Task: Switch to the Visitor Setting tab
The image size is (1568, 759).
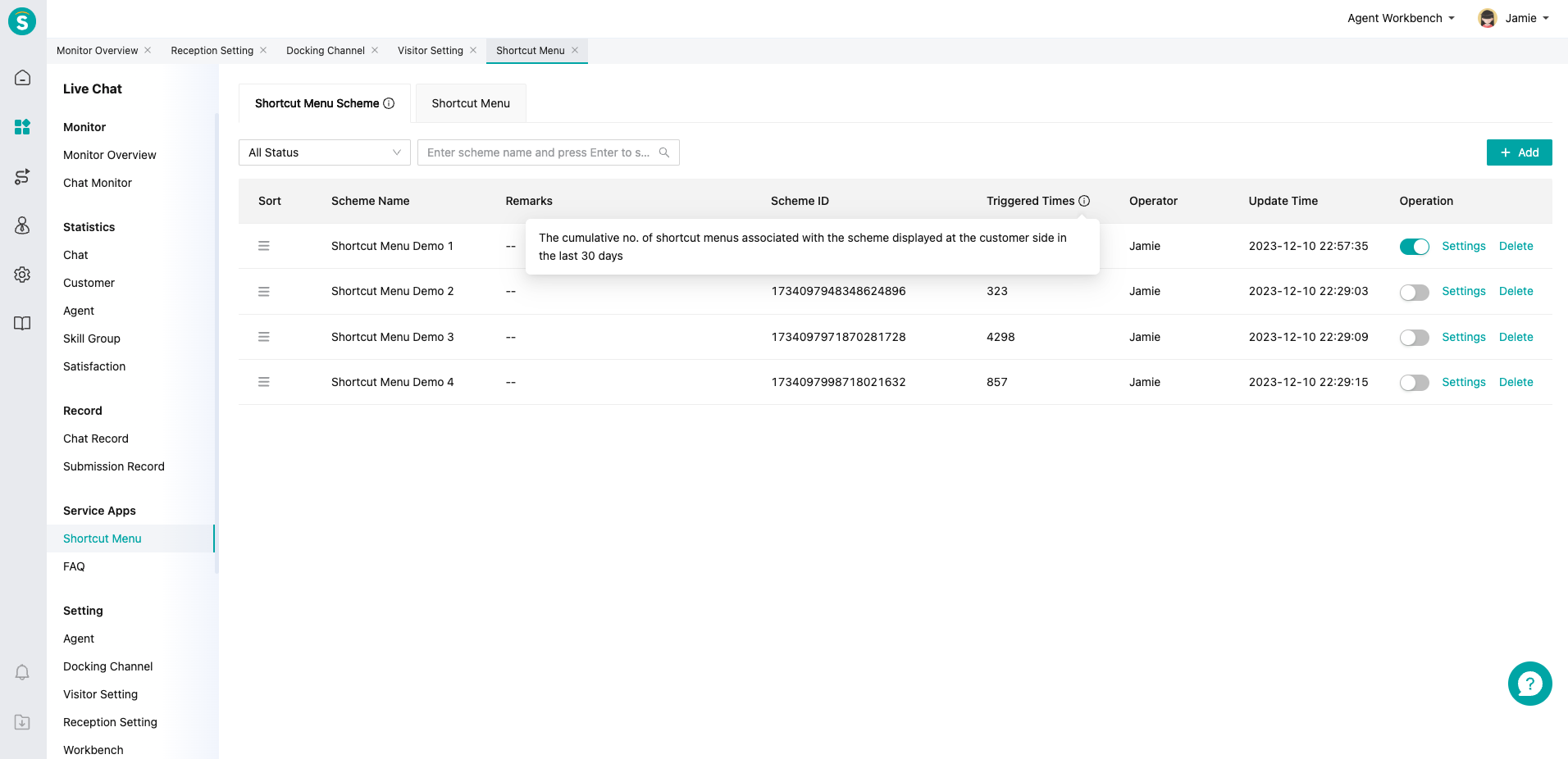Action: point(431,50)
